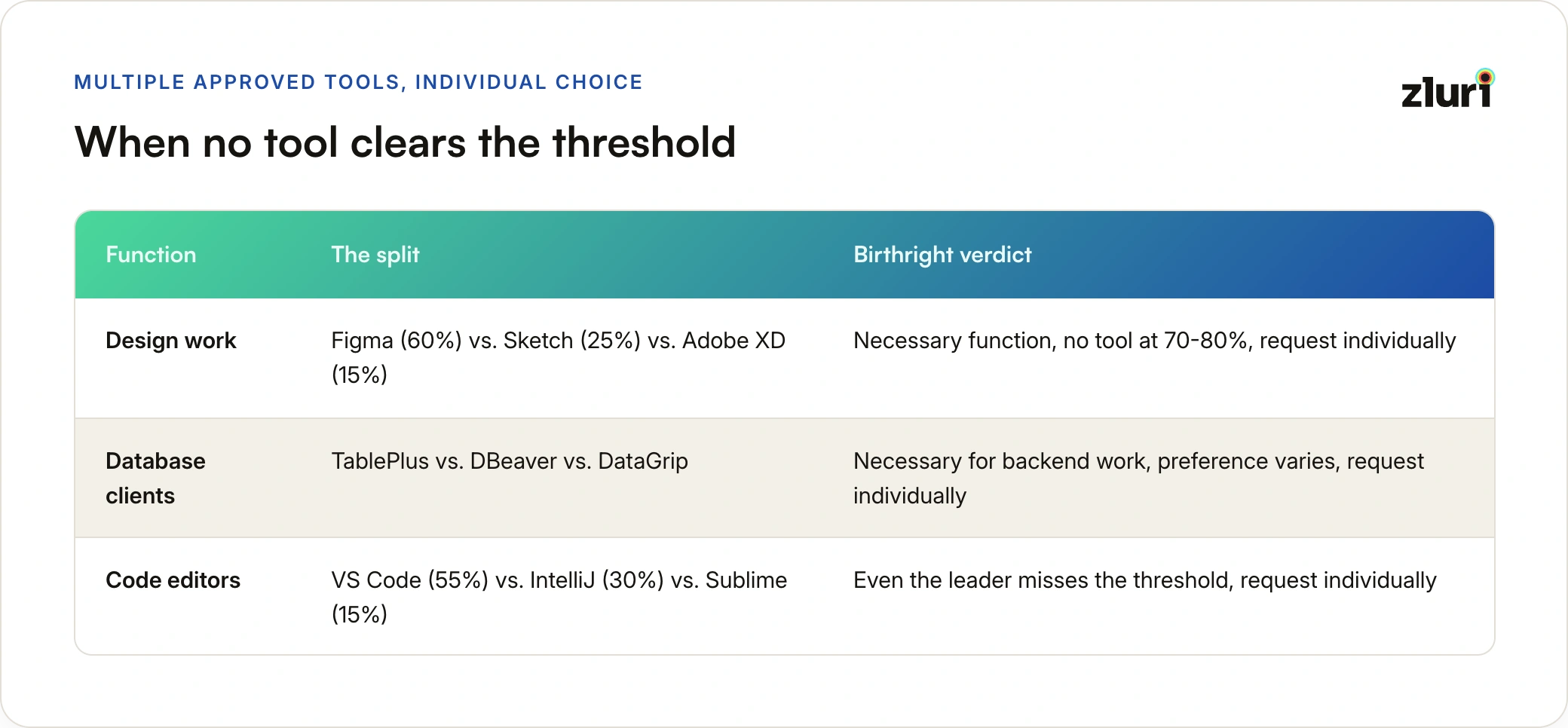Click the word 'individually' in Database row
This screenshot has height=728, width=1568.
pyautogui.click(x=910, y=496)
